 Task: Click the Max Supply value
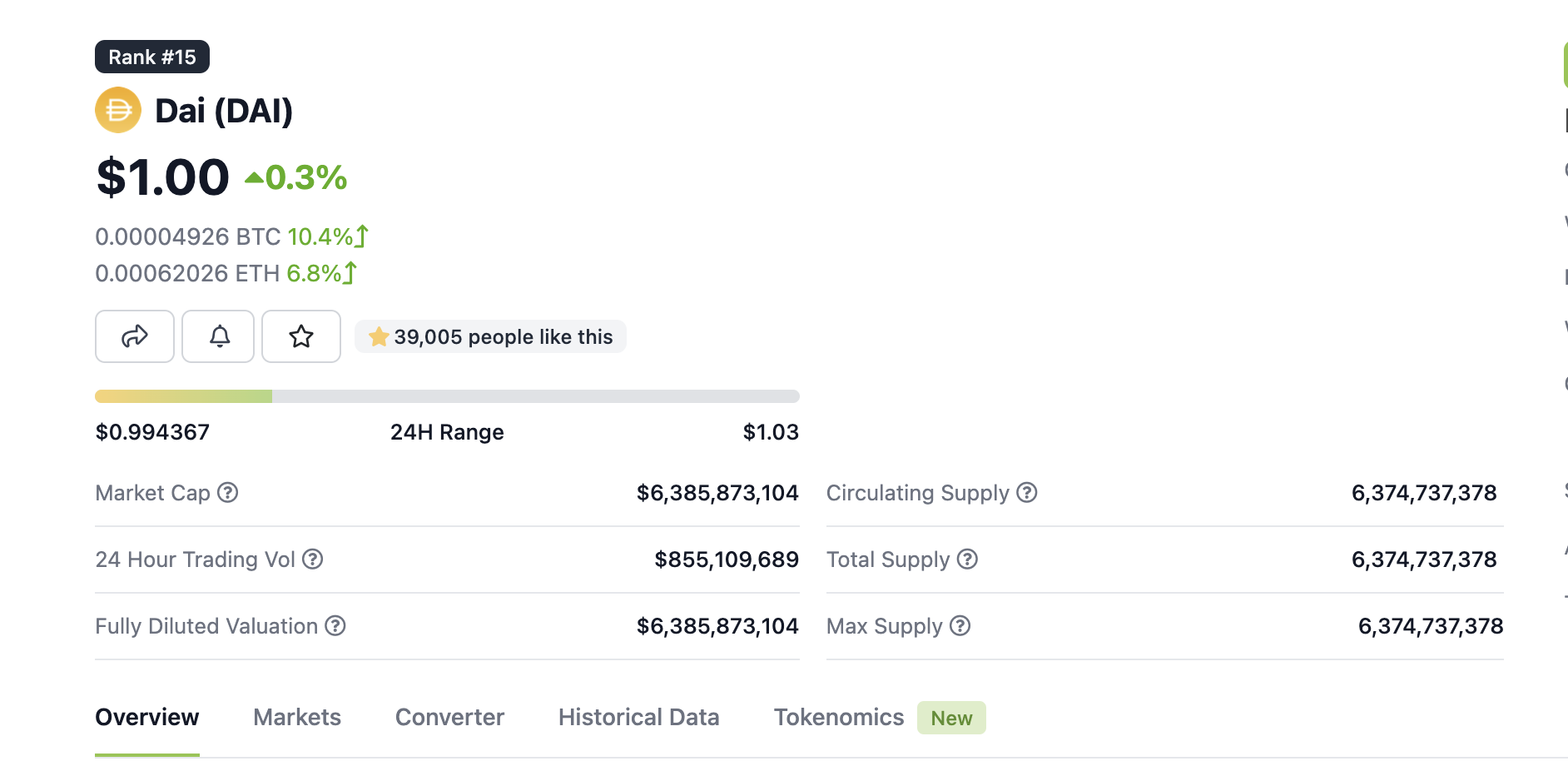point(1431,626)
